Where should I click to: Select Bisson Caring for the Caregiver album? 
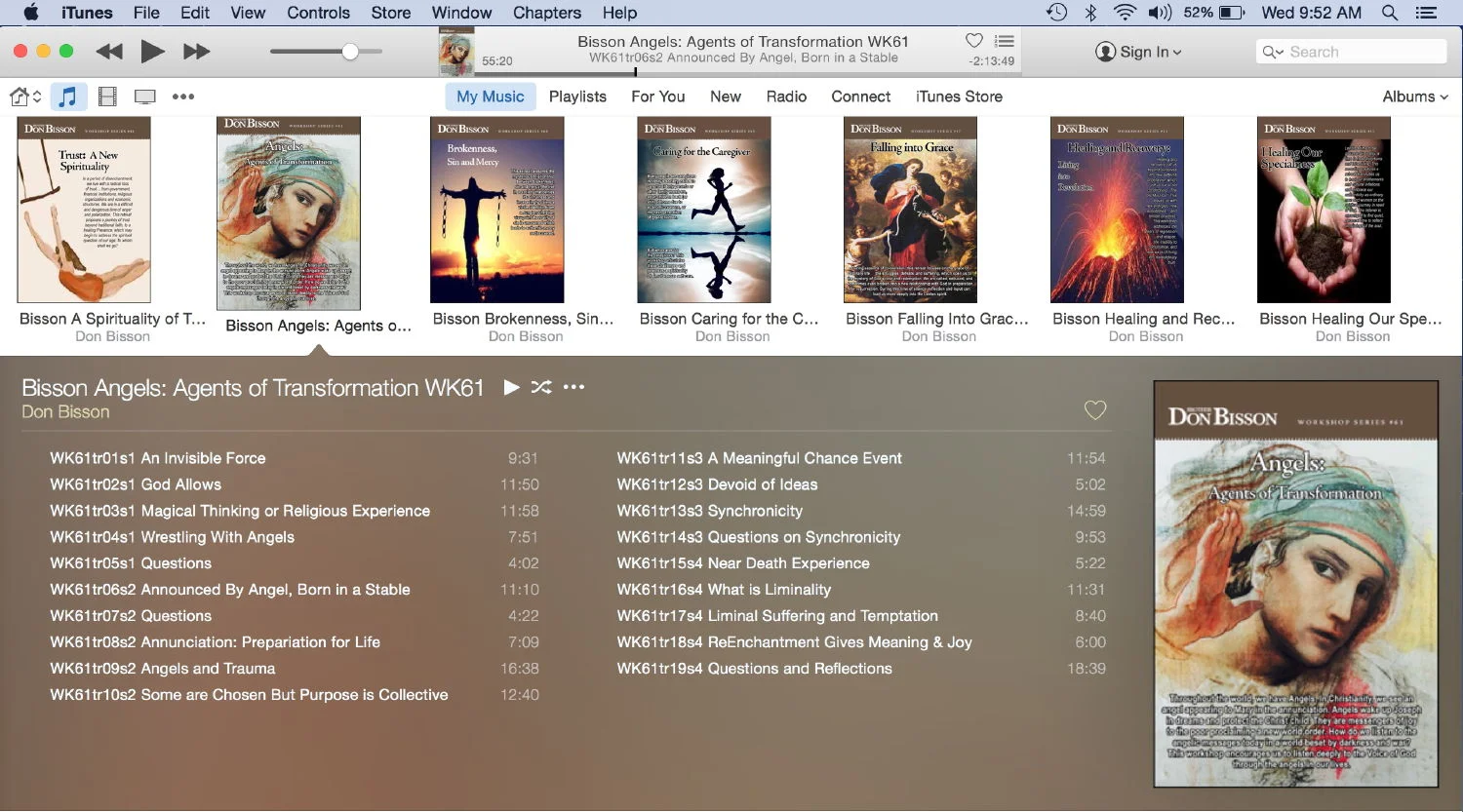(704, 210)
